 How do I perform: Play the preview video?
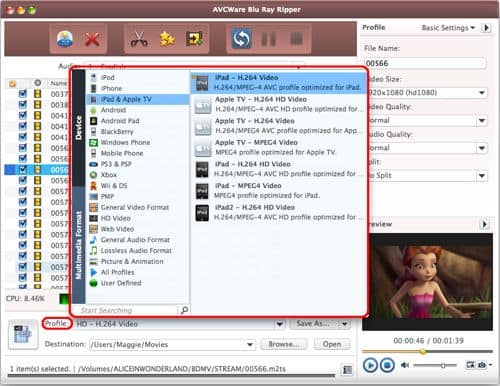tap(370, 365)
